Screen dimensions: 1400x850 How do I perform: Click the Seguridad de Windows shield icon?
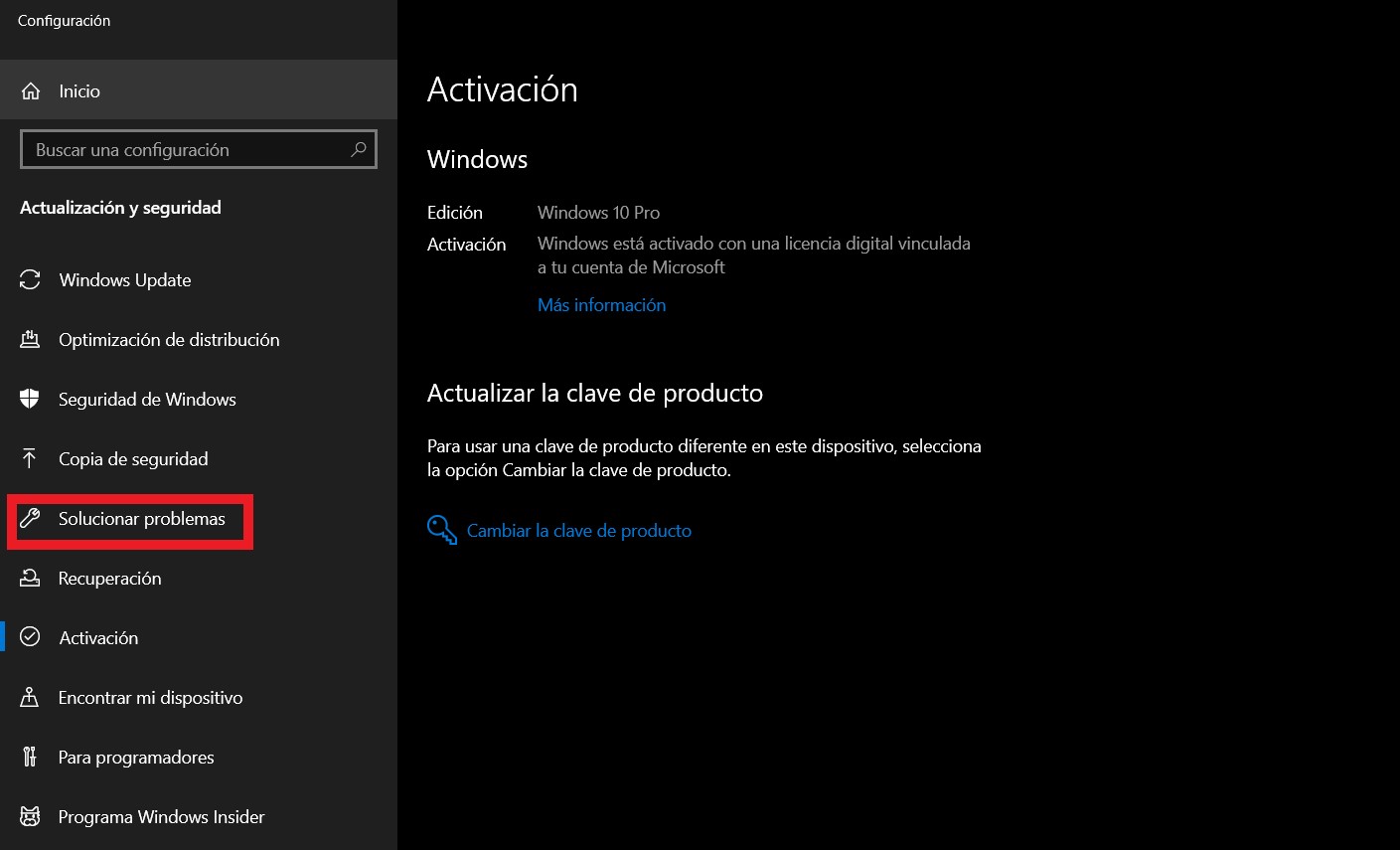pyautogui.click(x=30, y=400)
